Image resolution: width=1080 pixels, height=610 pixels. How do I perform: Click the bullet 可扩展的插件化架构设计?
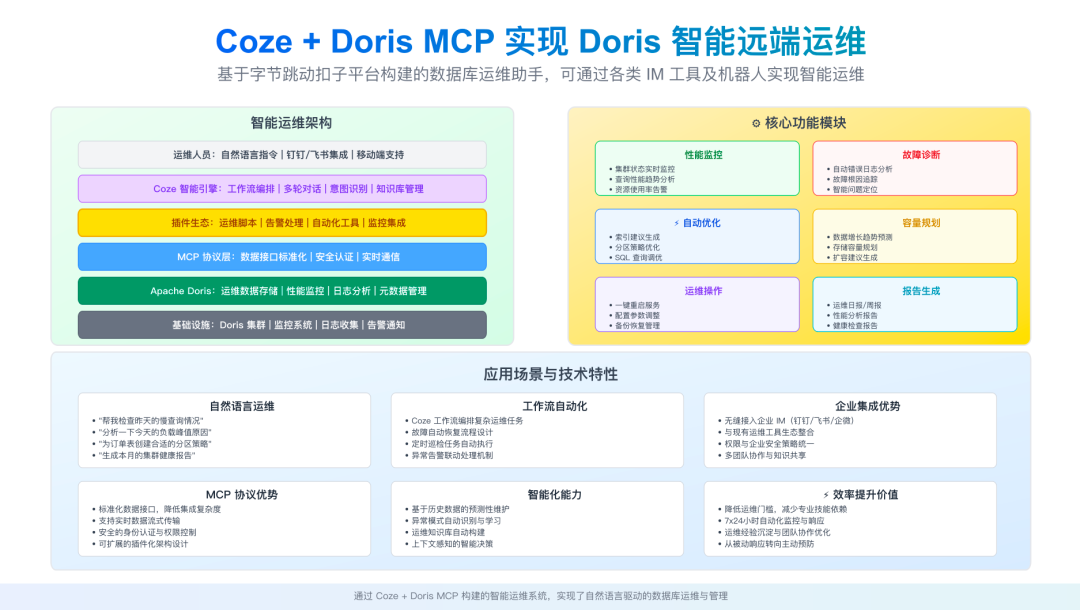pos(143,544)
